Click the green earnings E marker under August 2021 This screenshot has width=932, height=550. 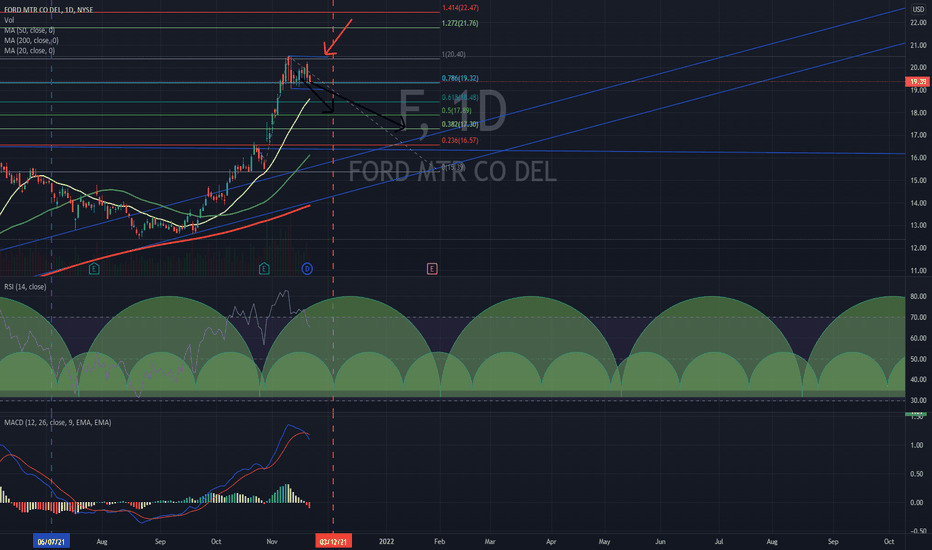coord(94,269)
